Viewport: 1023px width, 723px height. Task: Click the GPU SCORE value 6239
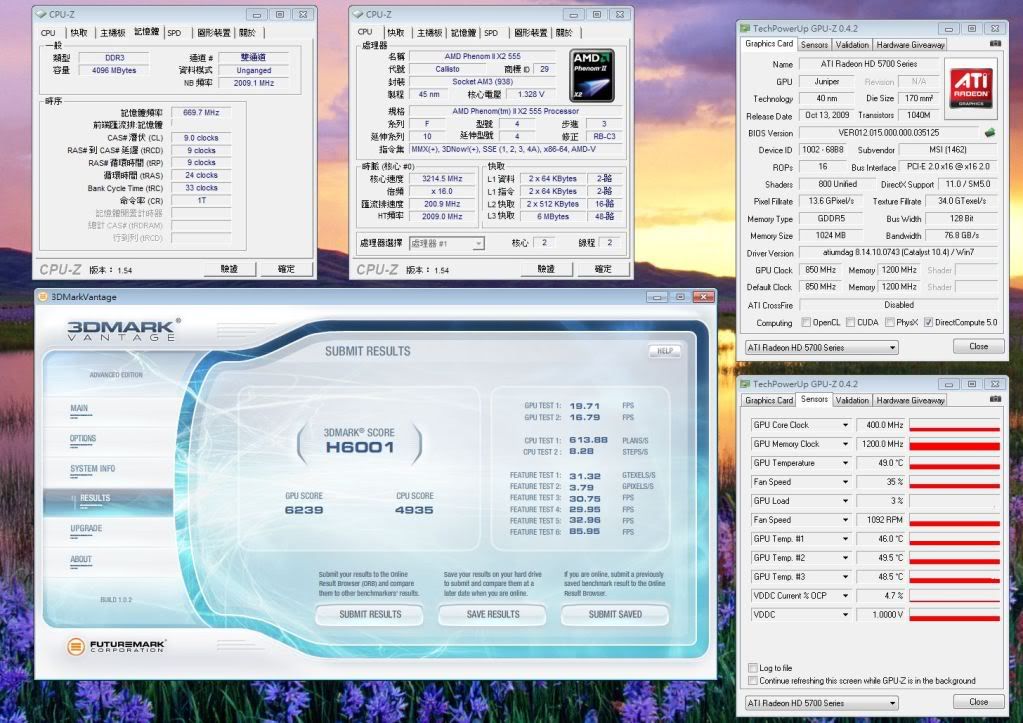[304, 510]
